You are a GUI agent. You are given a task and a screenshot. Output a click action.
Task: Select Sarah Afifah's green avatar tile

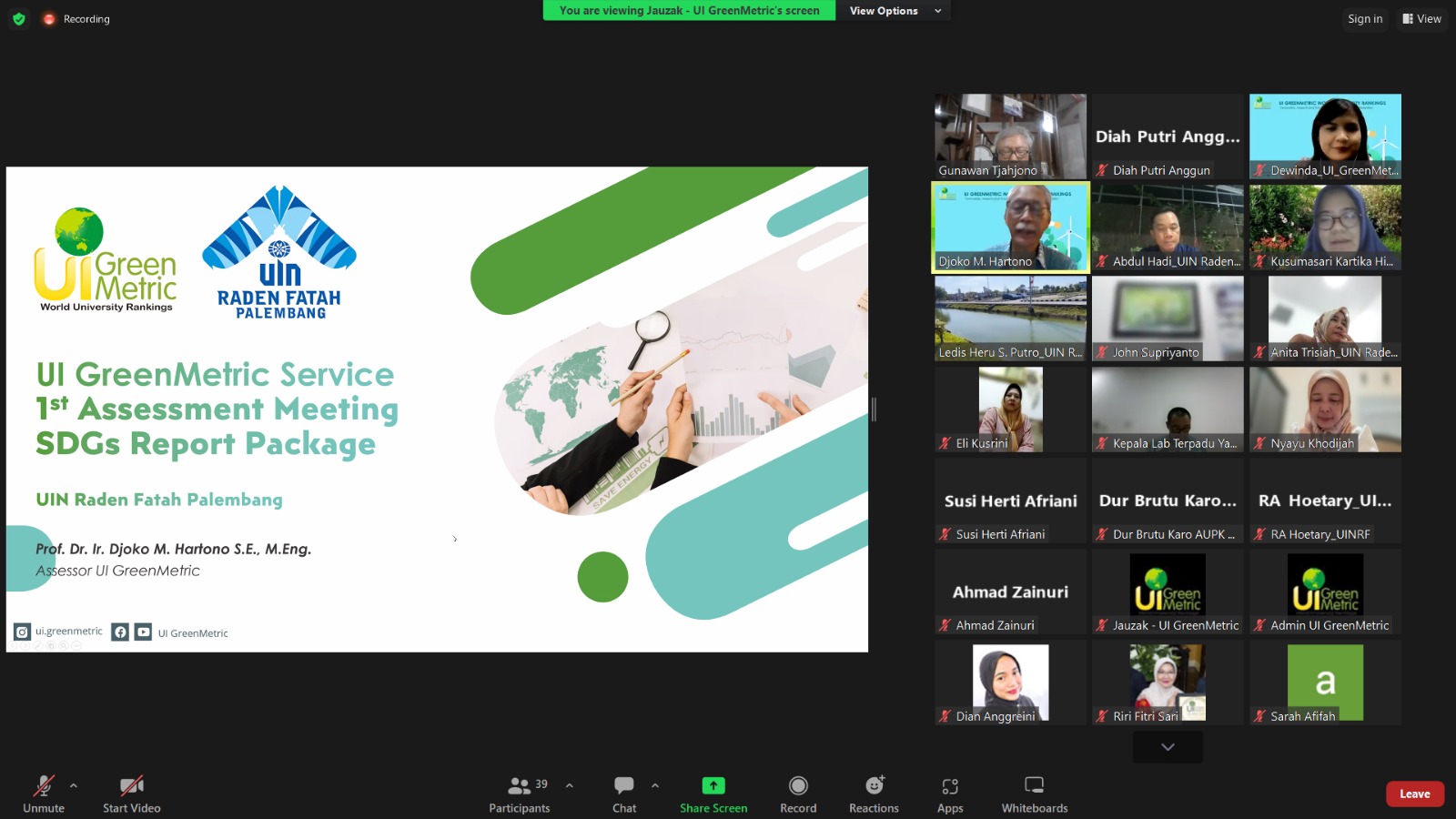[1325, 682]
